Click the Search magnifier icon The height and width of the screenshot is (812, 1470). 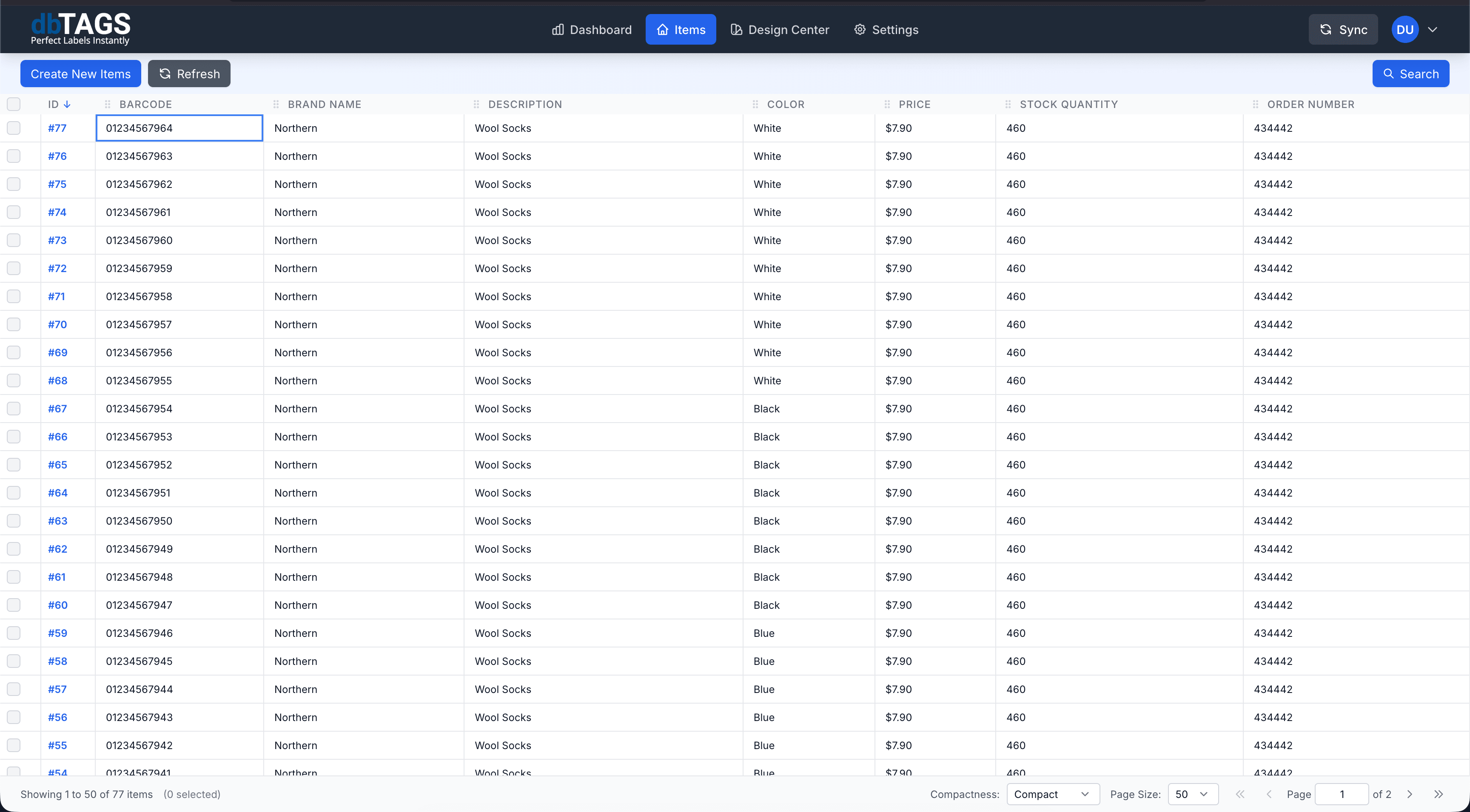tap(1388, 74)
